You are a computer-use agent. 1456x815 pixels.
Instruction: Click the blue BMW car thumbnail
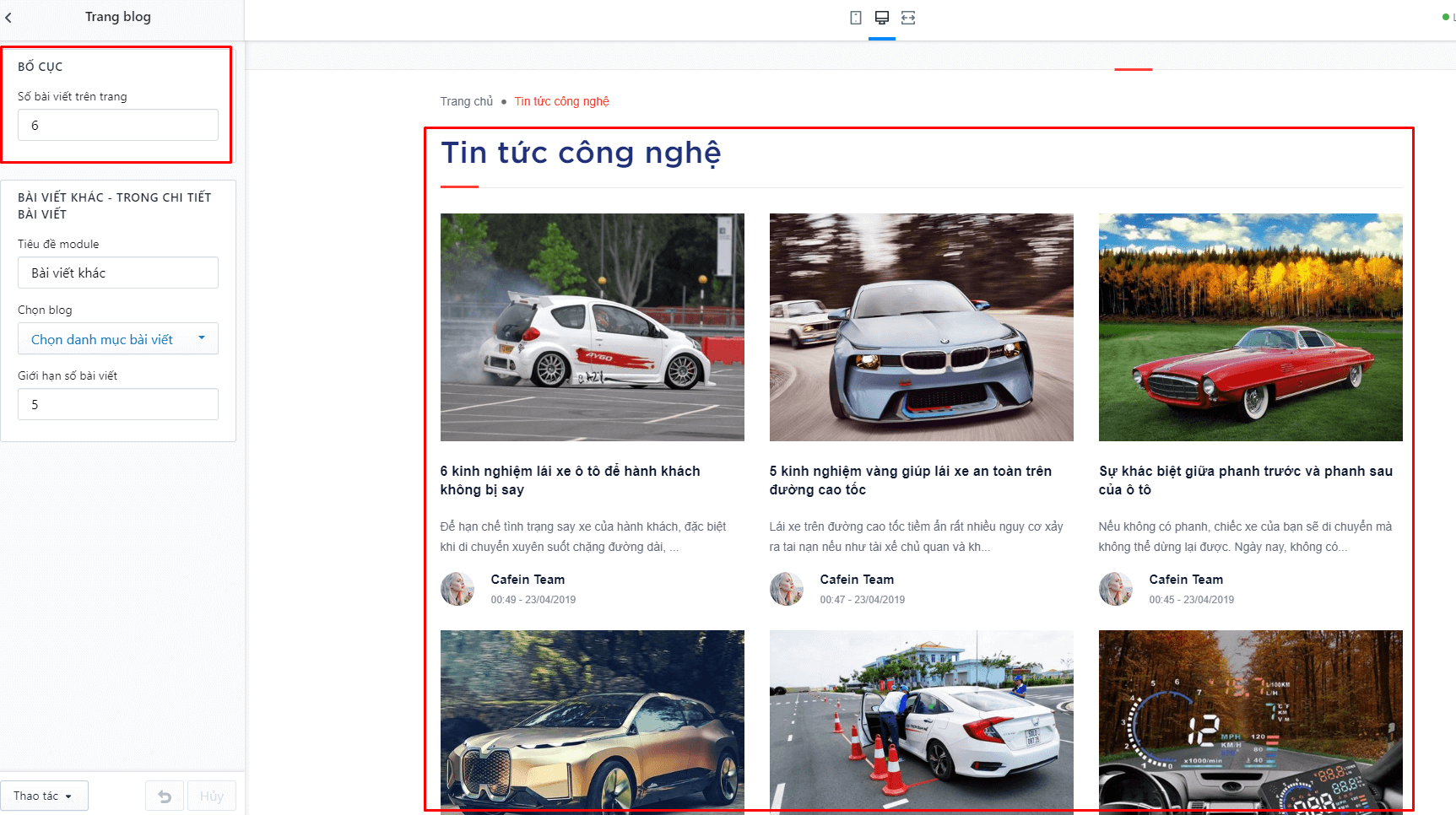click(x=922, y=327)
